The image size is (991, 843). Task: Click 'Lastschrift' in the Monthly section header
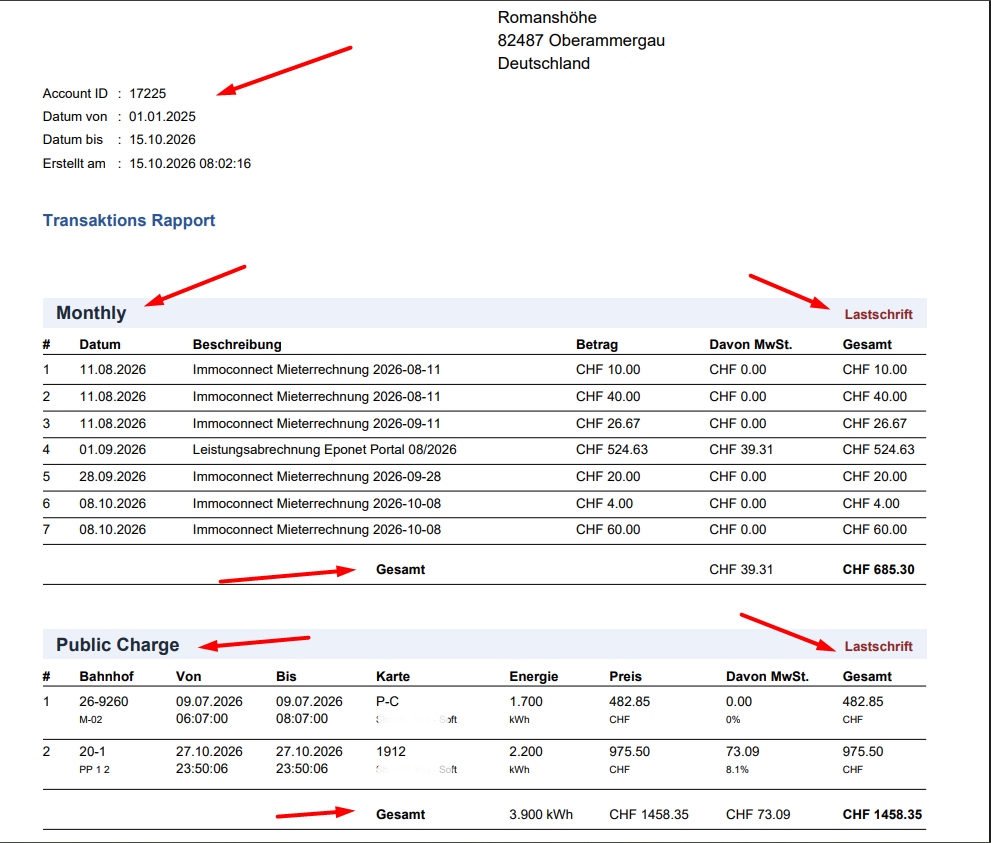click(879, 315)
